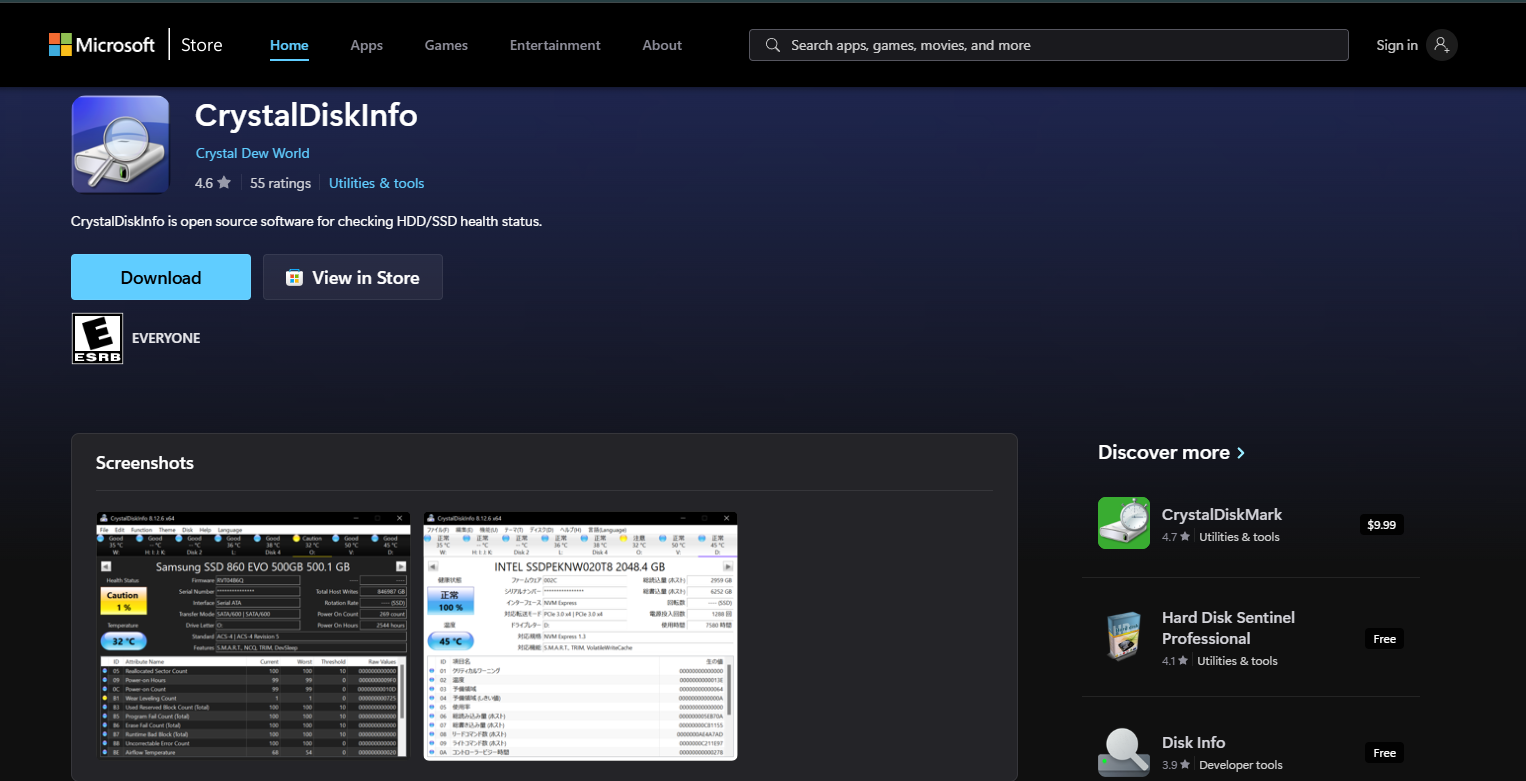The image size is (1526, 781).
Task: Open the Crystal Dew World publisher link
Action: (x=252, y=153)
